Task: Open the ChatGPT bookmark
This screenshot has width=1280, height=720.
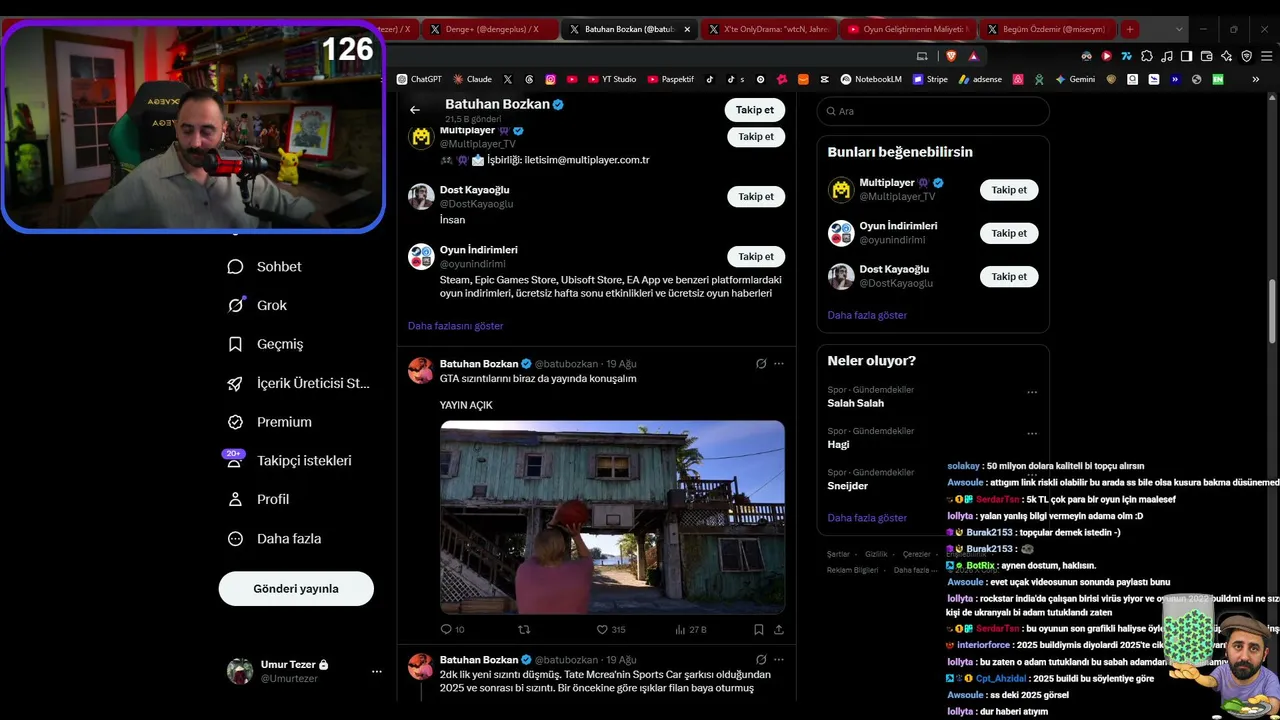Action: pos(419,79)
